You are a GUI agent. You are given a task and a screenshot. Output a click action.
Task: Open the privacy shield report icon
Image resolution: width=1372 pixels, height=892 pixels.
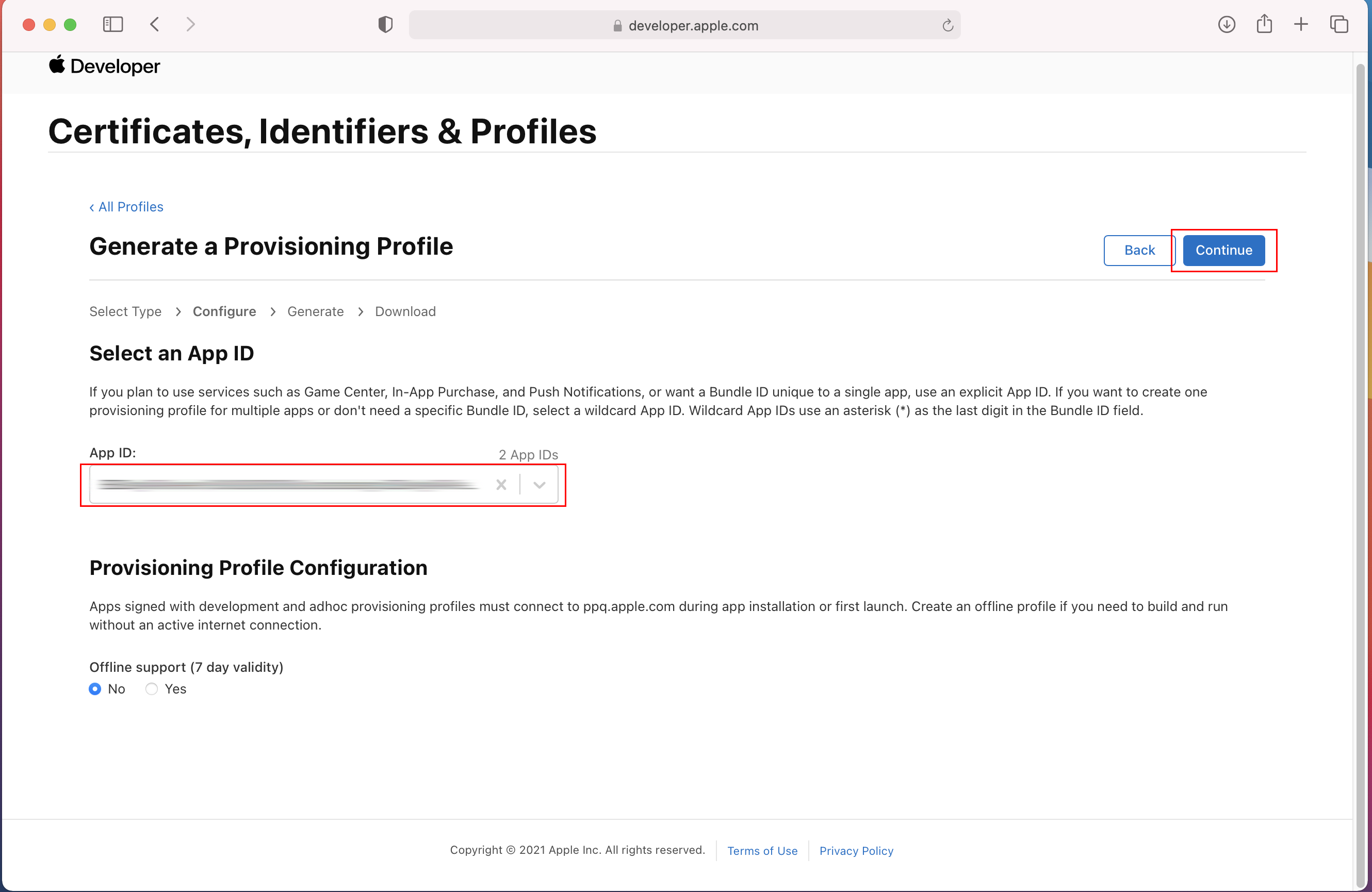(385, 25)
